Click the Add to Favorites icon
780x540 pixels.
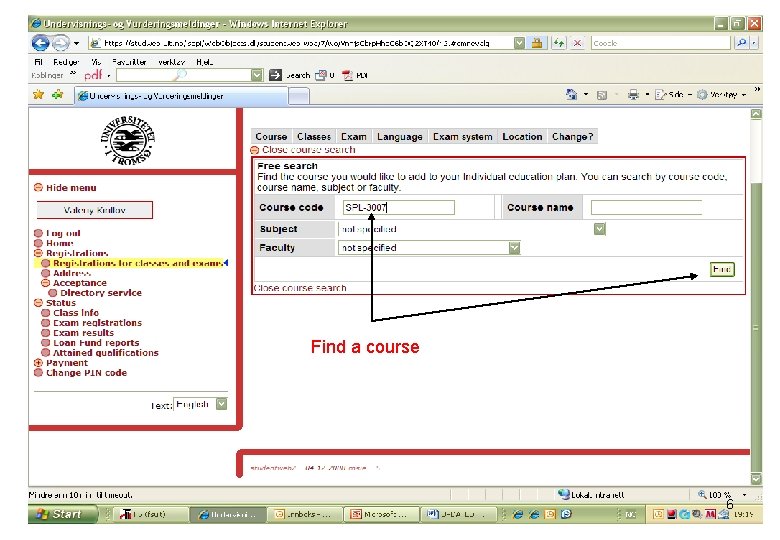coord(58,94)
